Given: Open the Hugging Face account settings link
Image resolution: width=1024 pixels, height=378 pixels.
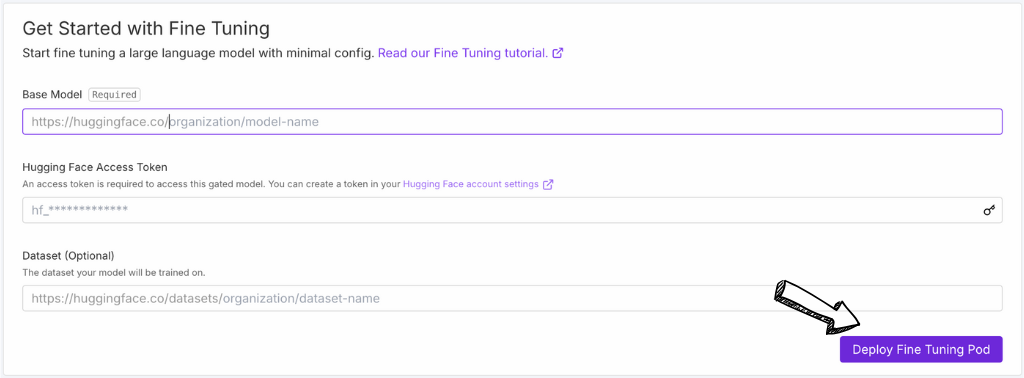Looking at the screenshot, I should 471,184.
